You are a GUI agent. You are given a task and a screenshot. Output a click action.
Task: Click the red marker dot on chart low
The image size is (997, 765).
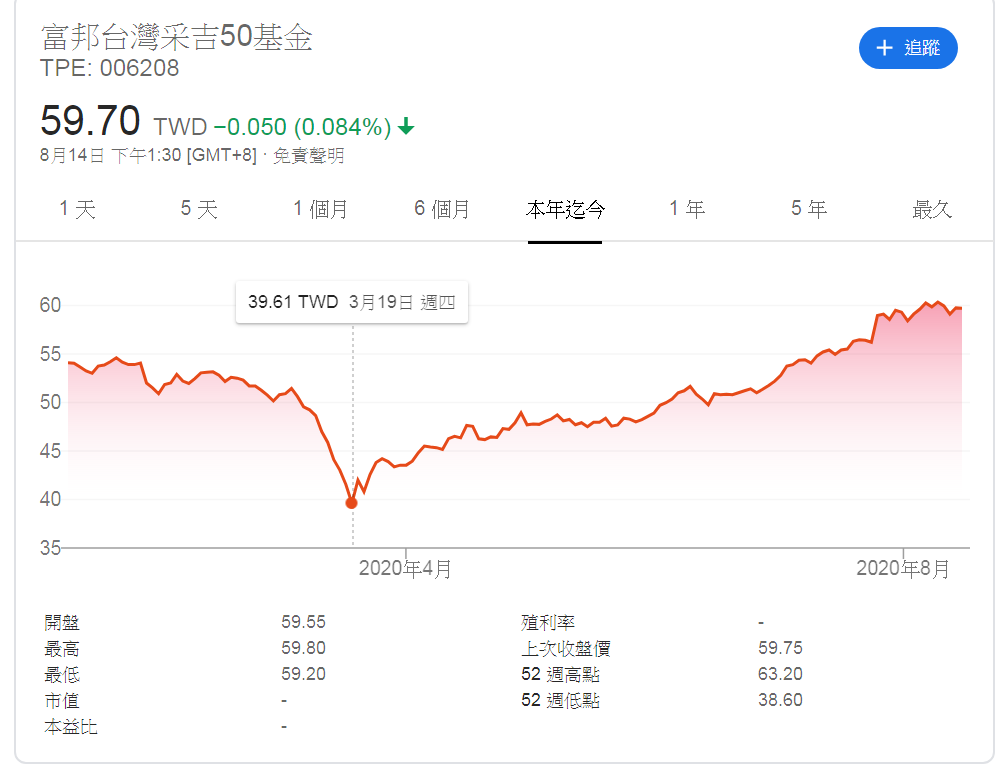tap(352, 503)
